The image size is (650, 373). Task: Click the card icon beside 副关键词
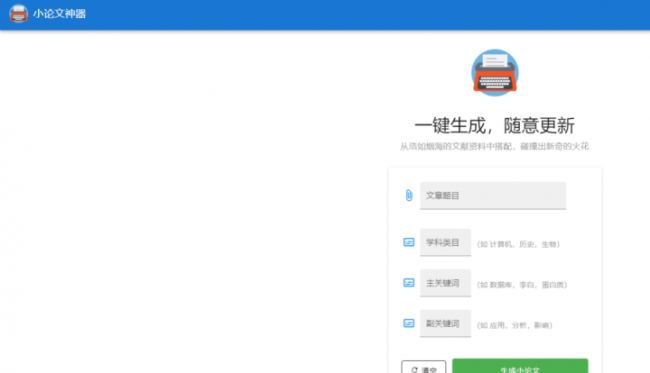(x=409, y=323)
